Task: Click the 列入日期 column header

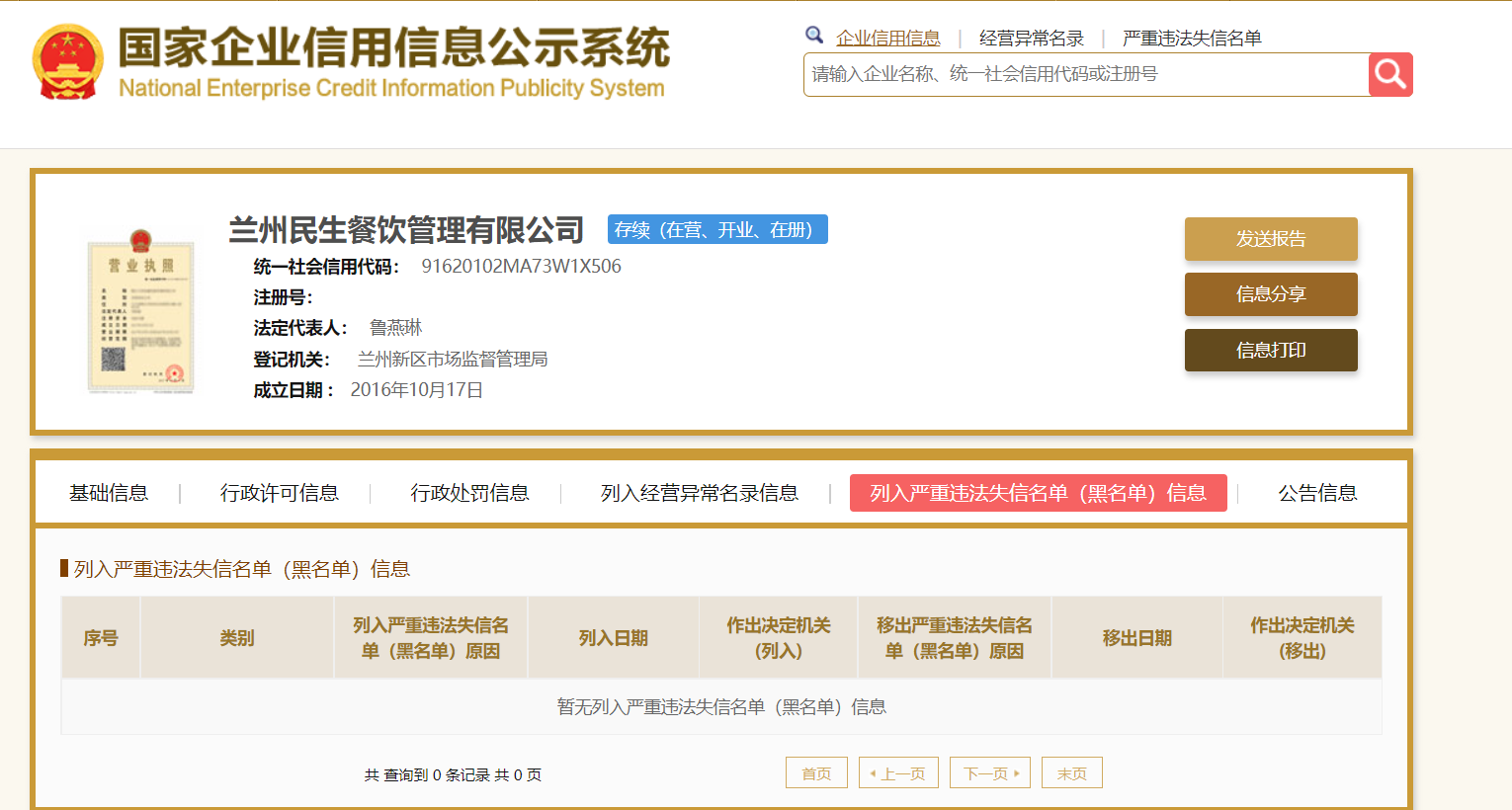Action: tap(614, 638)
